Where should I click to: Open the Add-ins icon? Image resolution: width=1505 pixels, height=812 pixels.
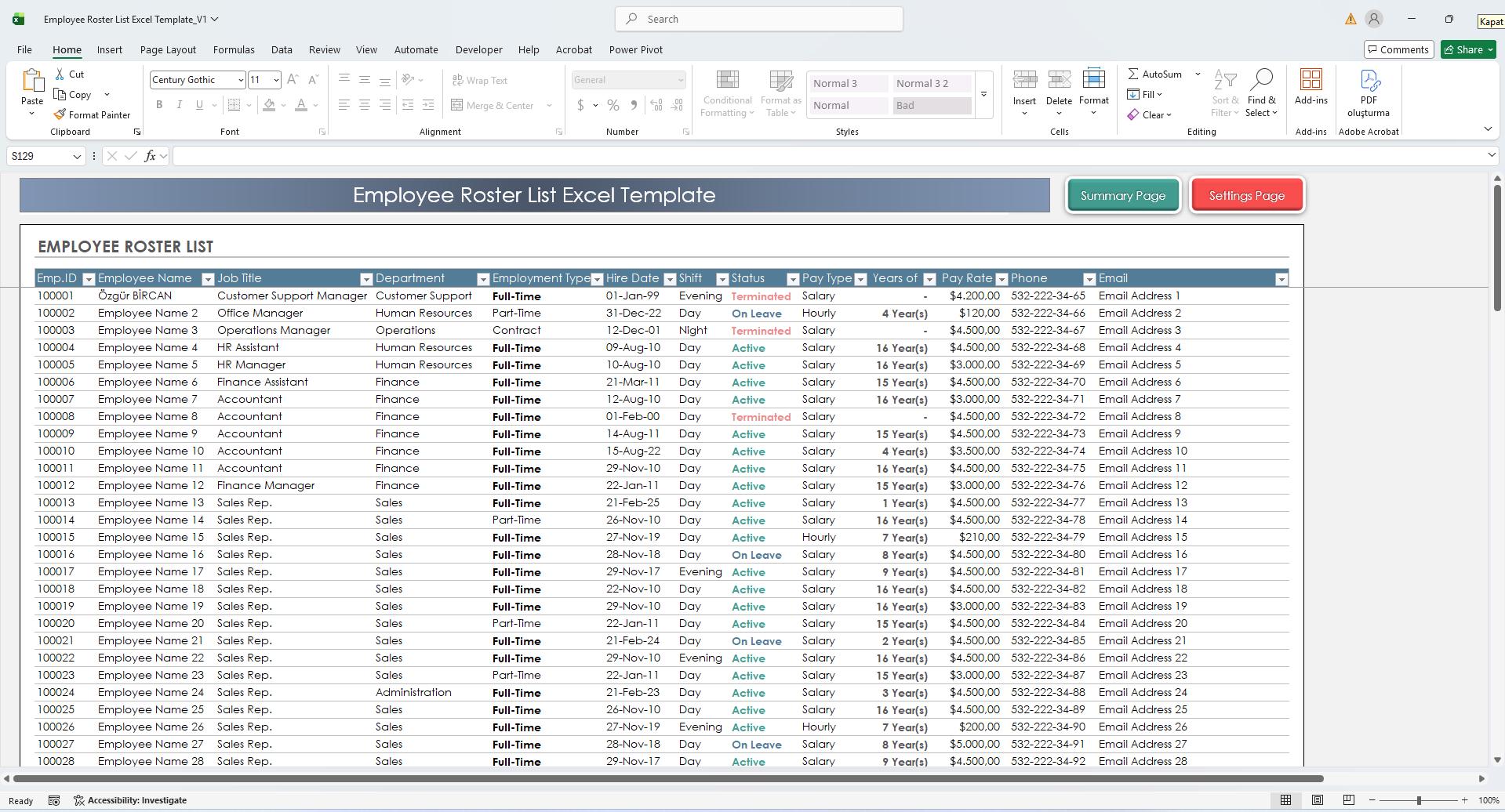pos(1311,80)
